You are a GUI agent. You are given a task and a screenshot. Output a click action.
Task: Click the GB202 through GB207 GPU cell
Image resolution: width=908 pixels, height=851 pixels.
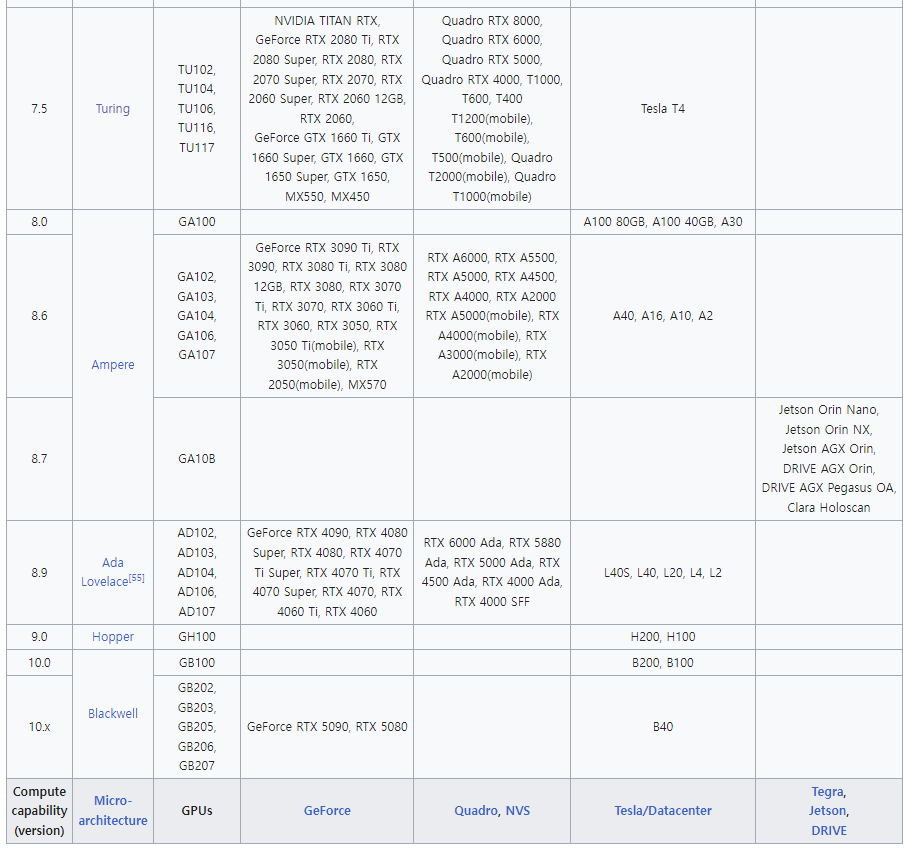click(x=197, y=727)
